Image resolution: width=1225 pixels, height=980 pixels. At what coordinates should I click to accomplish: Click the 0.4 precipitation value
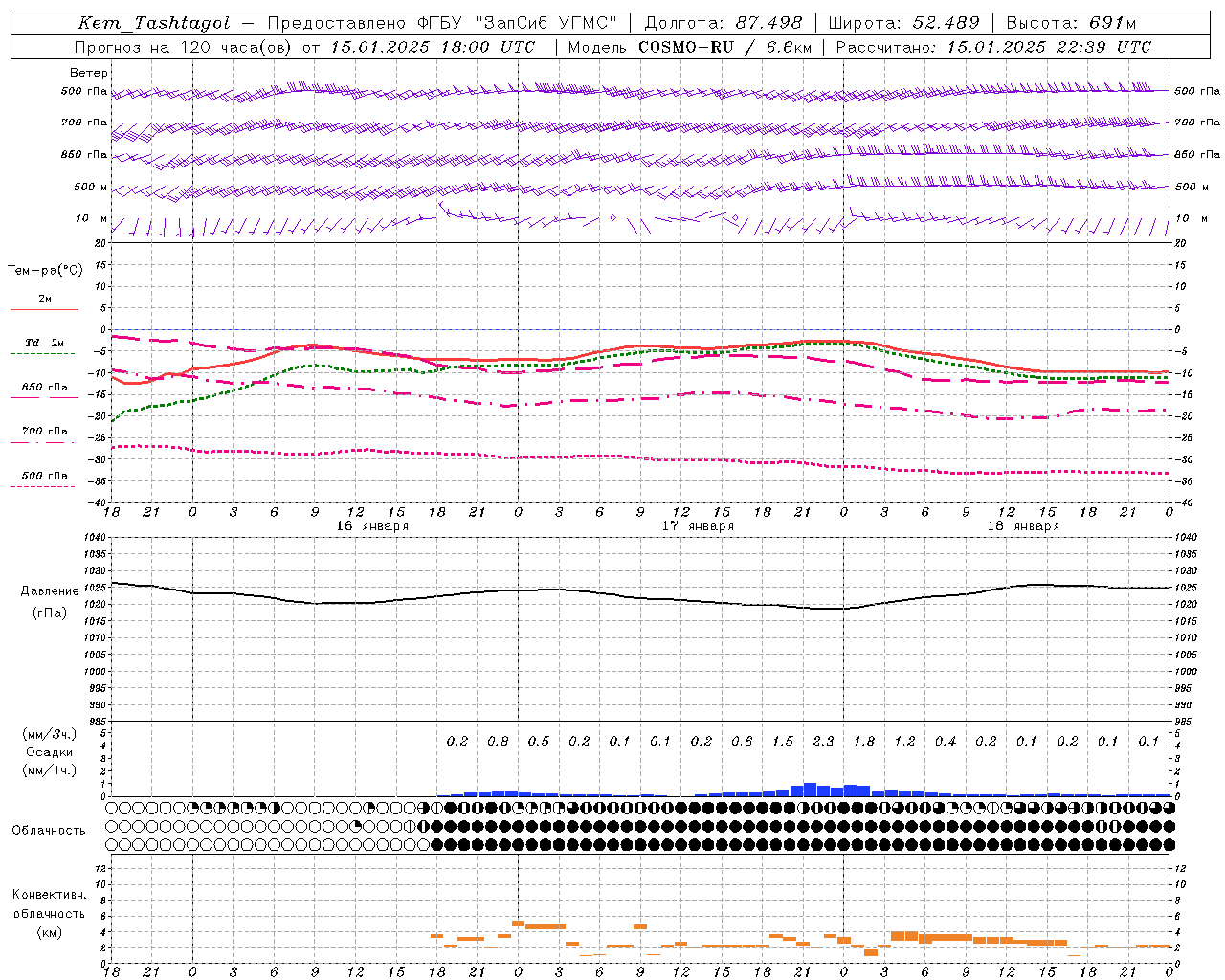coord(946,742)
